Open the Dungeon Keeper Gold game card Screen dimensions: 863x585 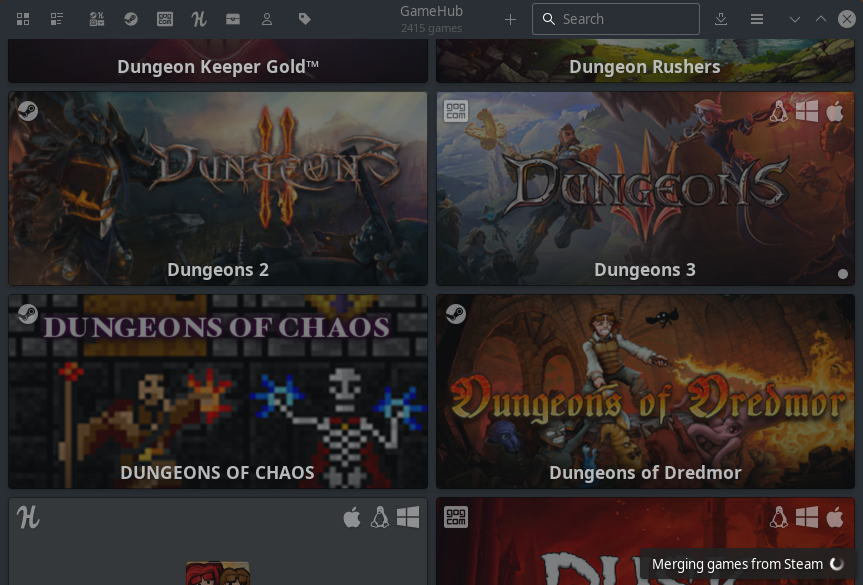218,61
